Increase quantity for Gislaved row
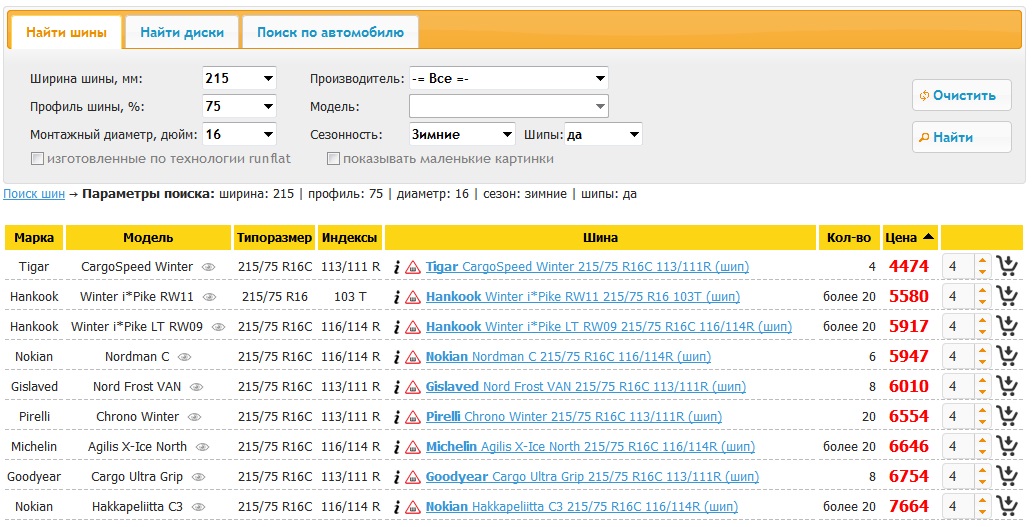Viewport: 1032px width, 527px height. pyautogui.click(x=983, y=381)
